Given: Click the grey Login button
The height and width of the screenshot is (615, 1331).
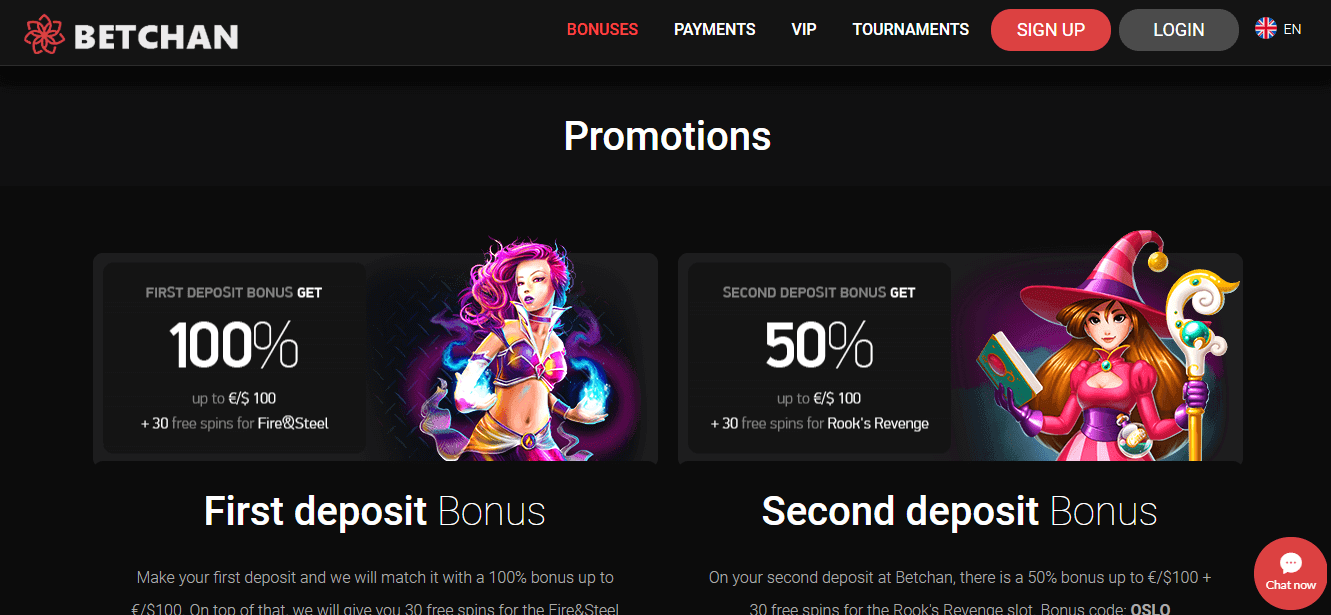Looking at the screenshot, I should (1179, 30).
